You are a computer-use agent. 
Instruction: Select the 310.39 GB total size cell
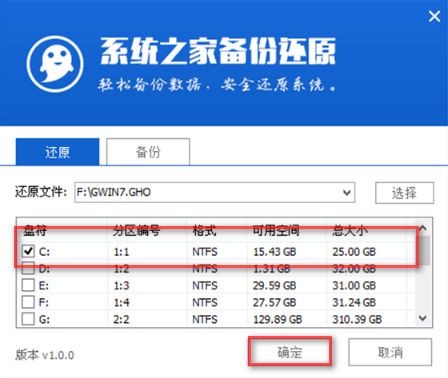(x=357, y=320)
